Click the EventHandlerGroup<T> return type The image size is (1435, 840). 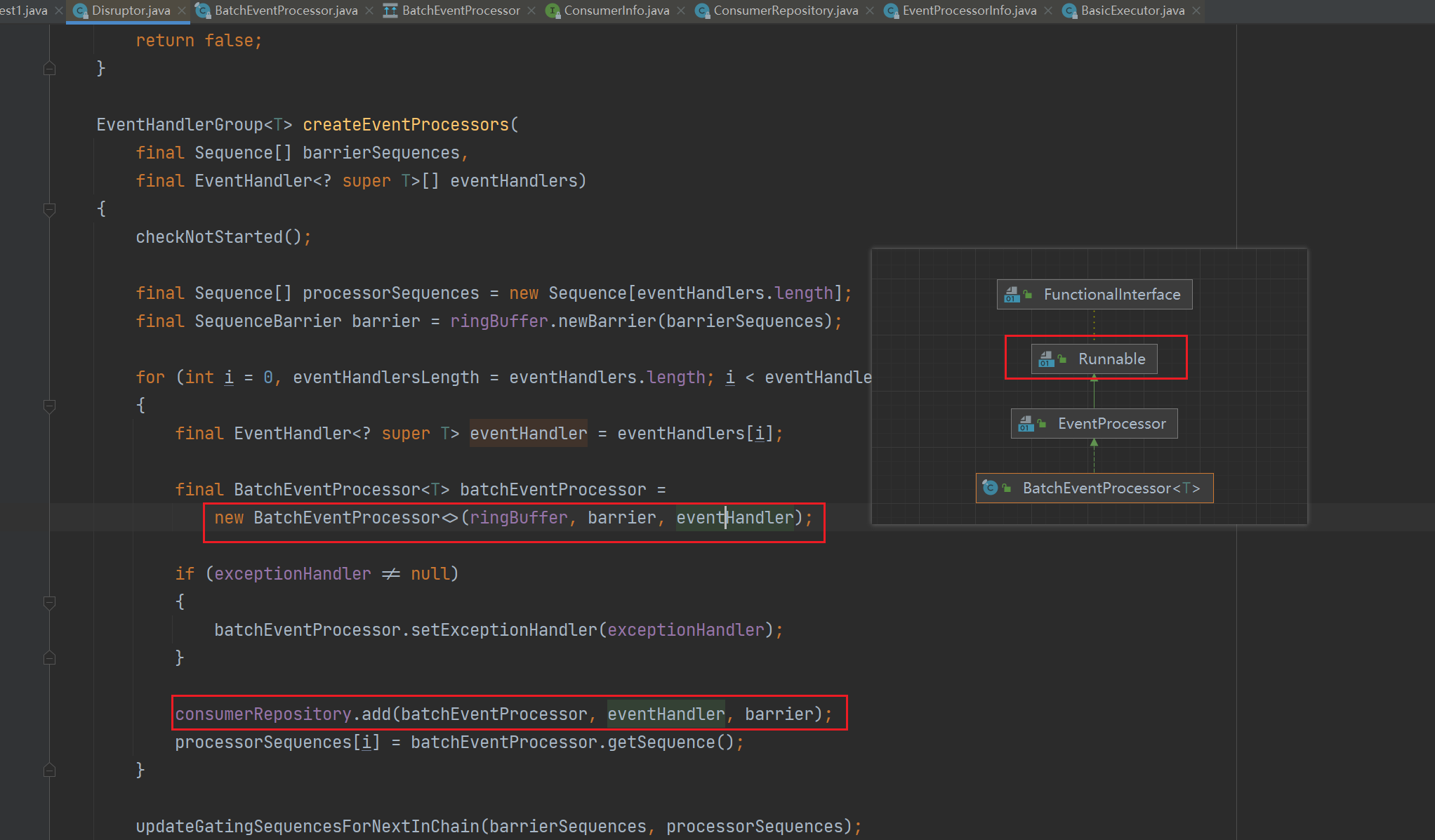pyautogui.click(x=194, y=125)
